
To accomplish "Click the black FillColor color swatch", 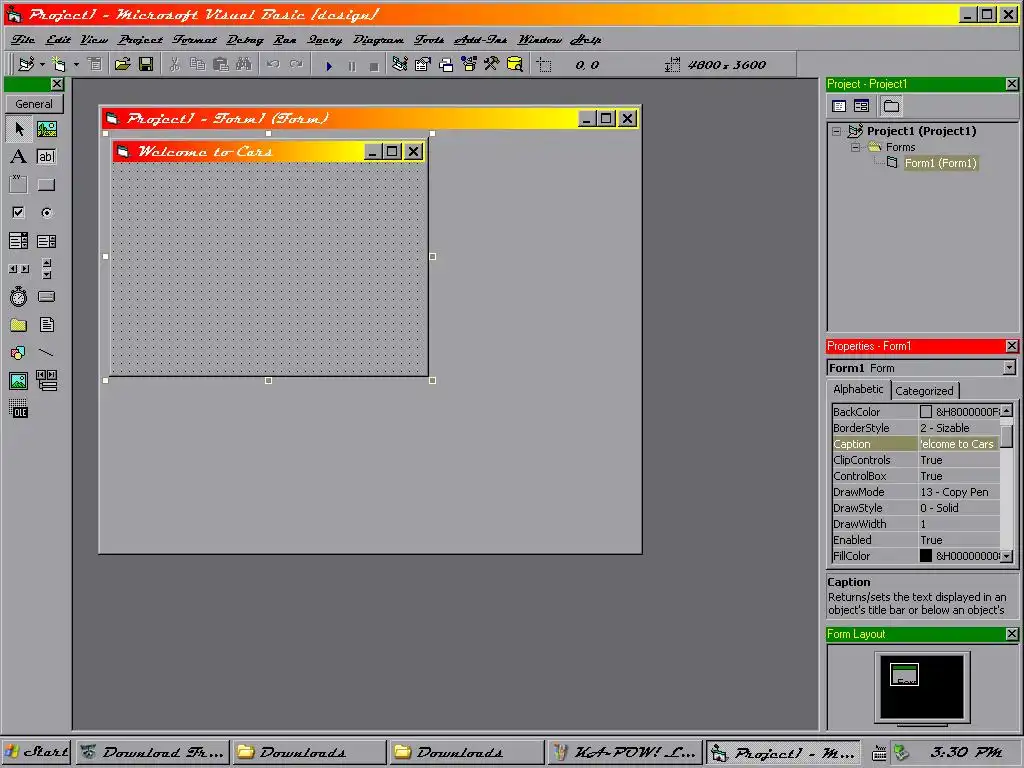I will (925, 556).
